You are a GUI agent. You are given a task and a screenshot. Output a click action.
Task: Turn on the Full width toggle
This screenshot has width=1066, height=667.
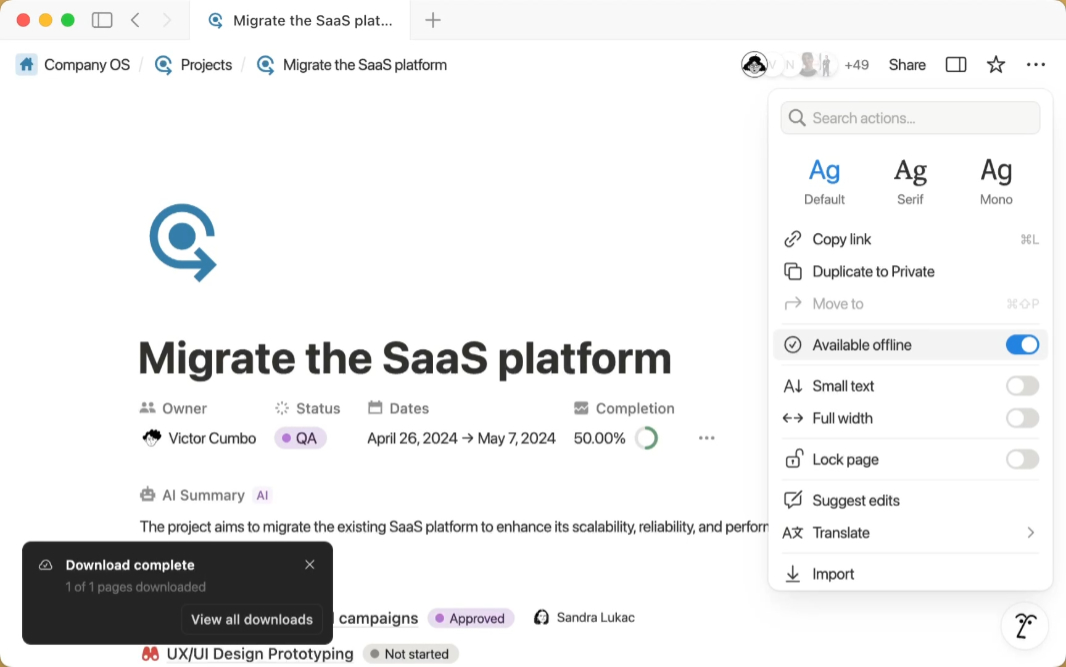(x=1022, y=418)
